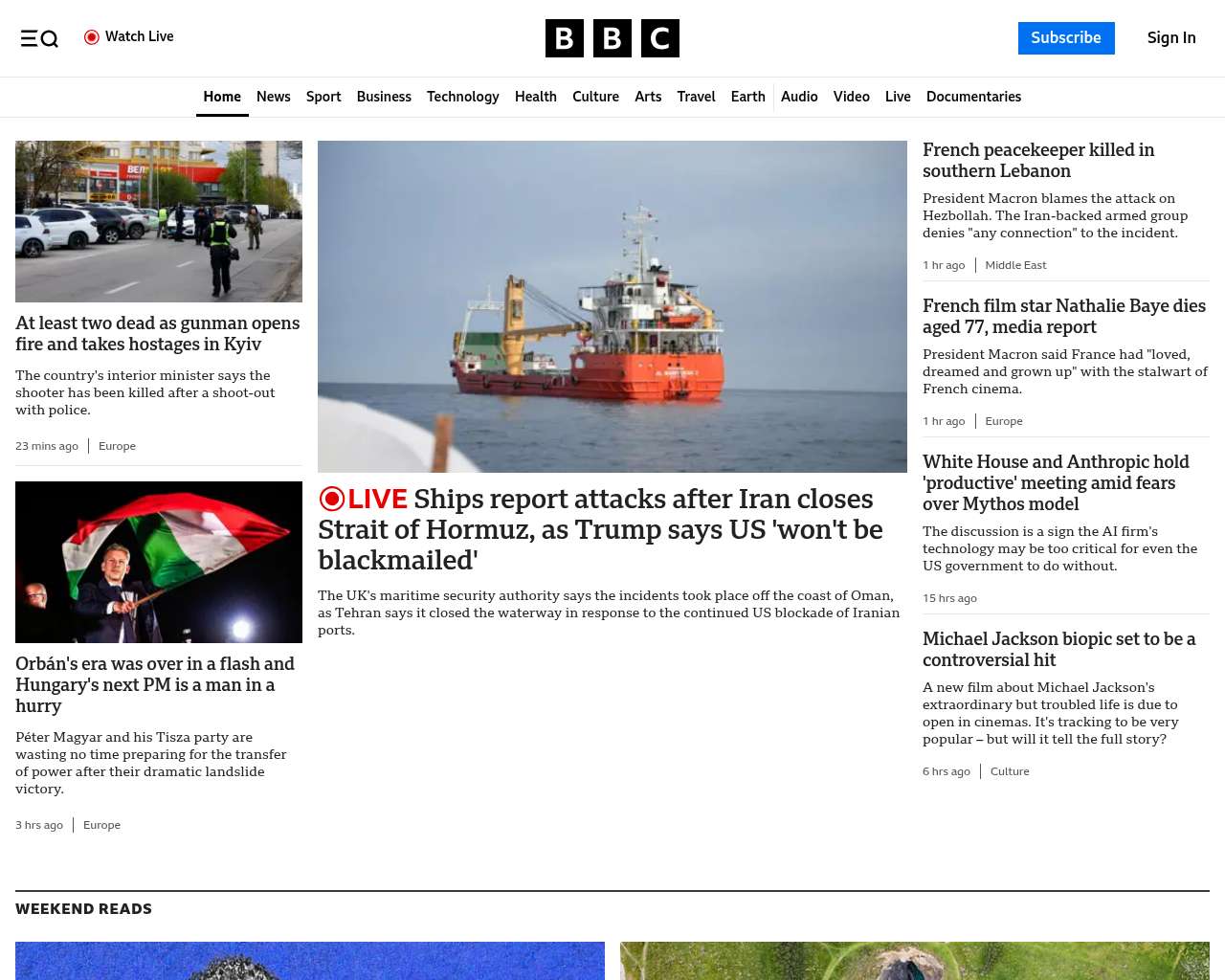Click summary 'President Macron said France had loved'

1065,371
